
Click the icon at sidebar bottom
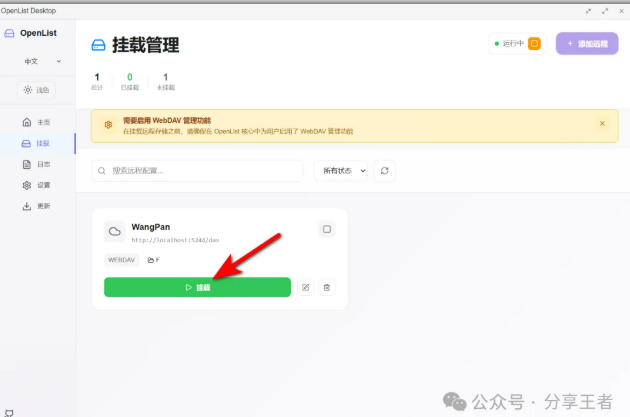9,410
